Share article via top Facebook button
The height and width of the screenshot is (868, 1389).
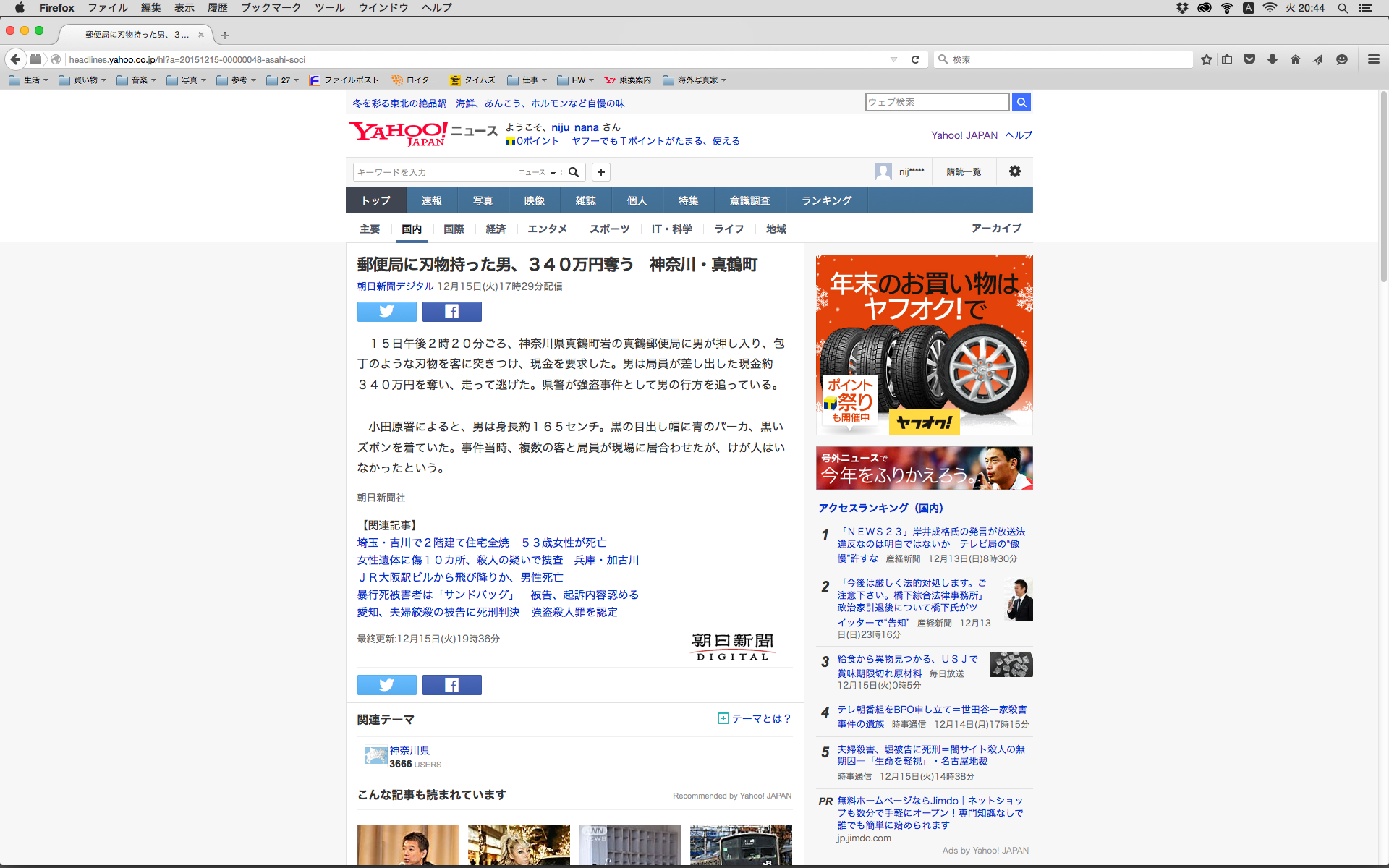(451, 311)
